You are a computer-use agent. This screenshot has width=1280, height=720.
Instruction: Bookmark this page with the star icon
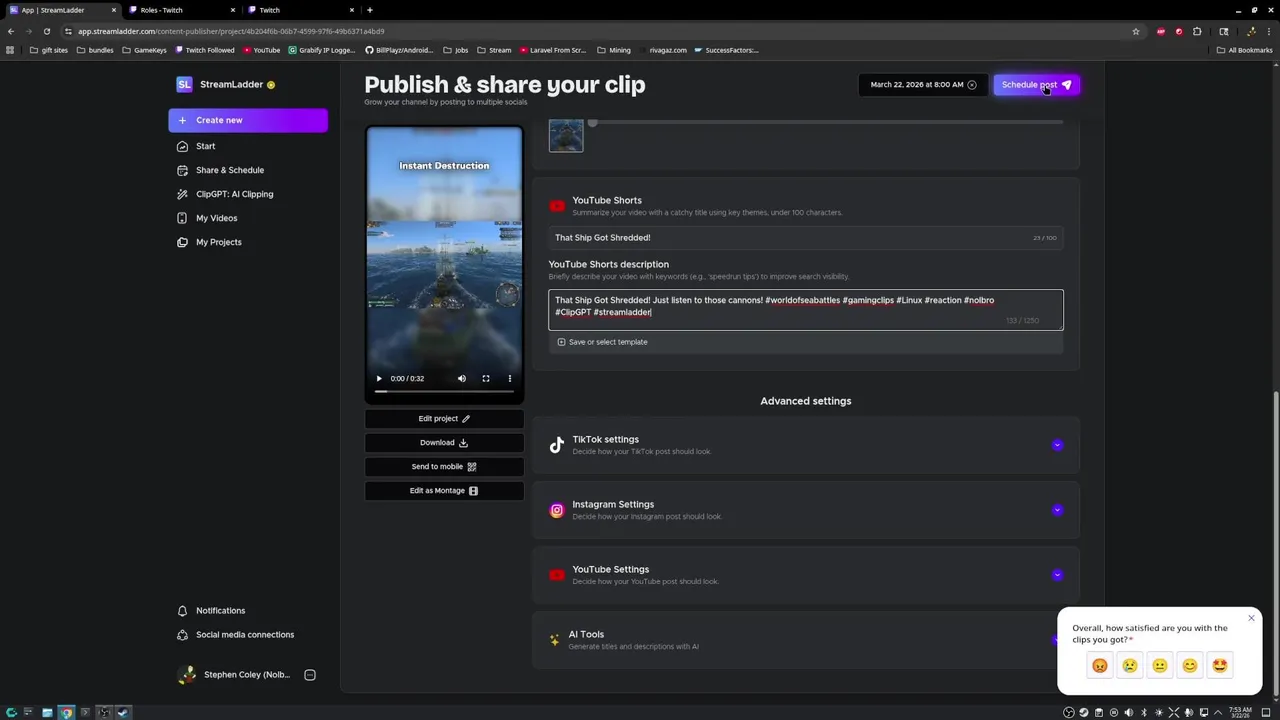click(1136, 31)
